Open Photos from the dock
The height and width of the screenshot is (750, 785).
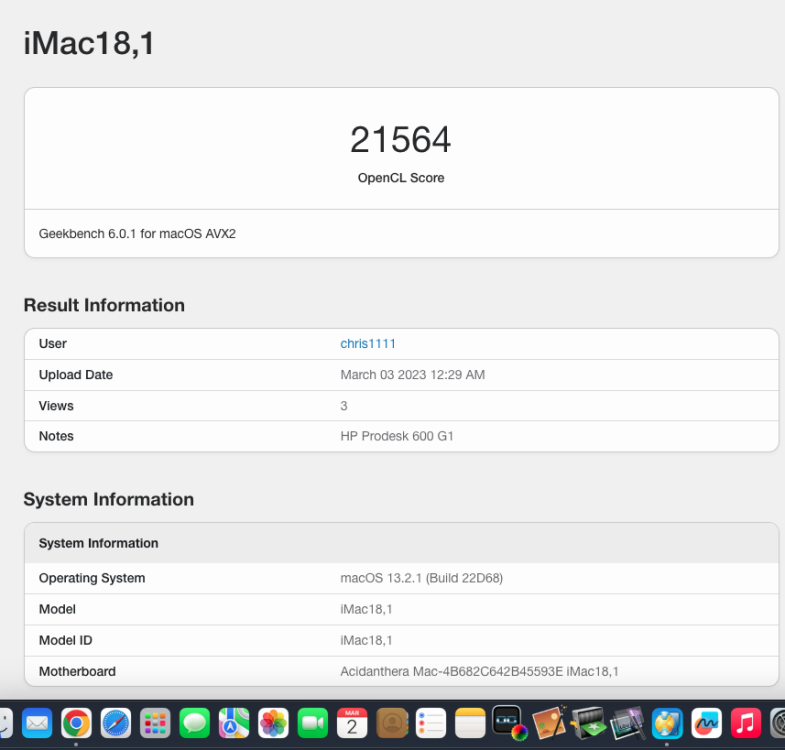[273, 723]
